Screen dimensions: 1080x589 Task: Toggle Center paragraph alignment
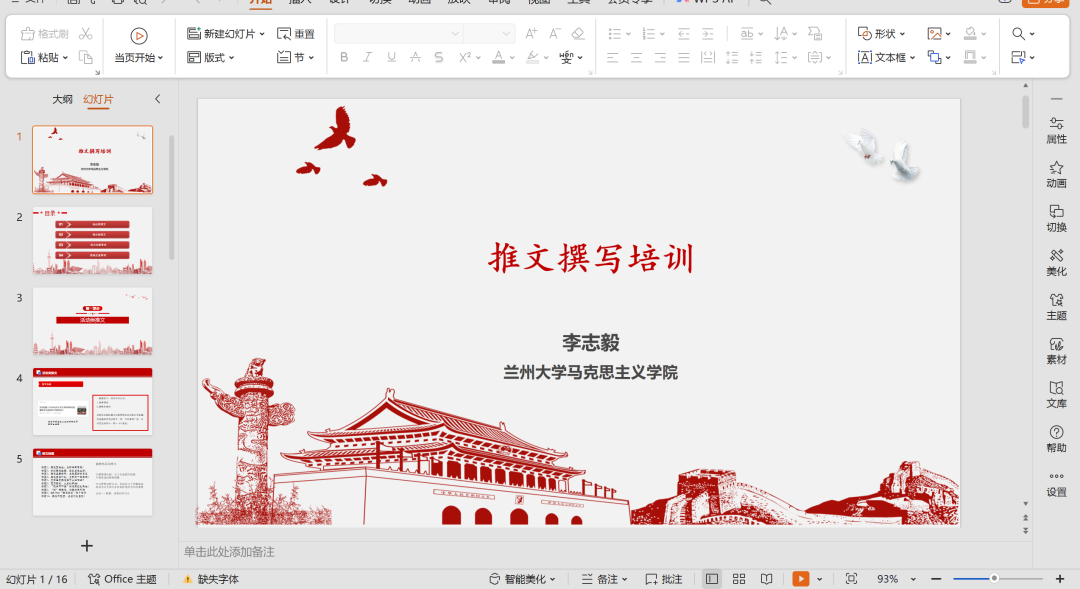click(x=636, y=57)
